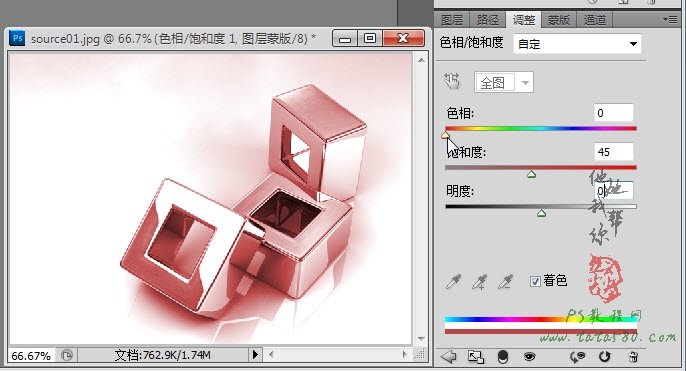Click the 明度 value input field
This screenshot has height=371, width=686.
[614, 191]
